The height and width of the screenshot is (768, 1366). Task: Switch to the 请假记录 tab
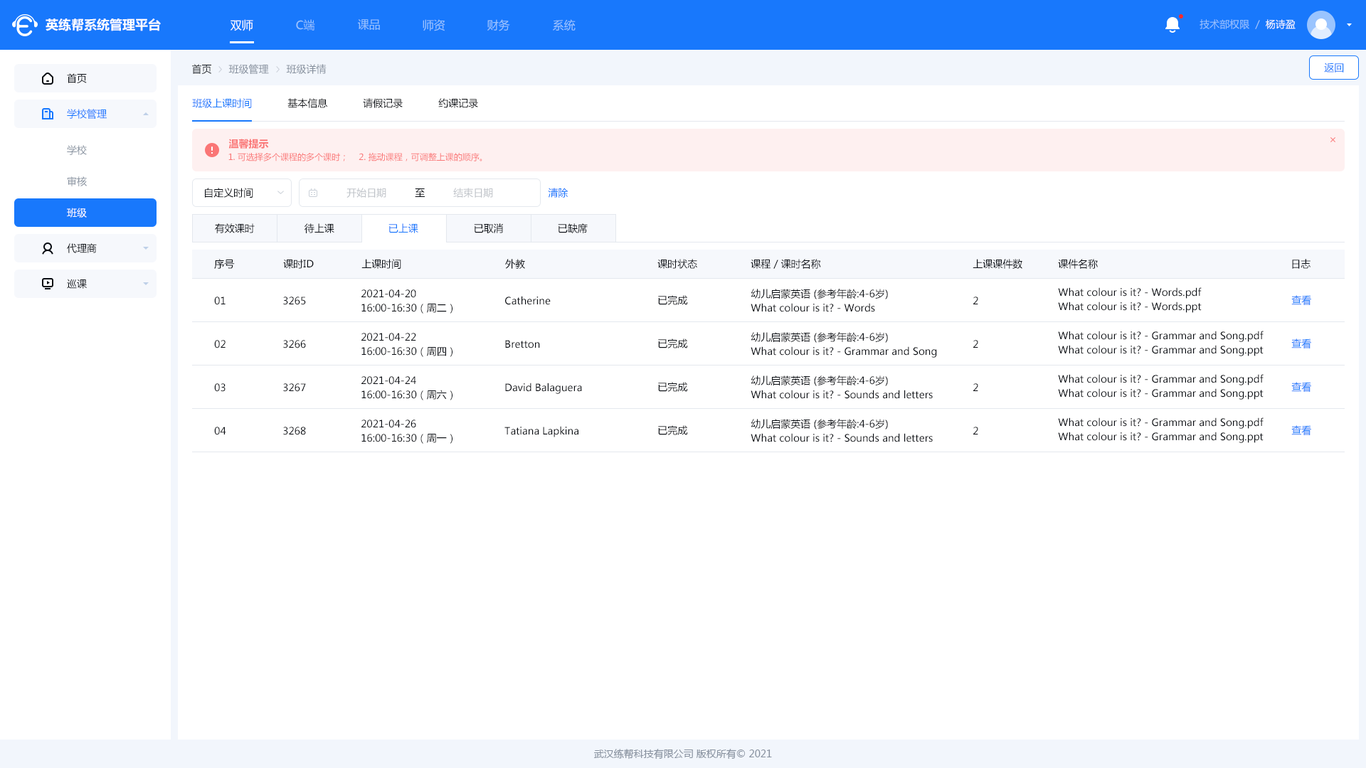click(x=383, y=103)
